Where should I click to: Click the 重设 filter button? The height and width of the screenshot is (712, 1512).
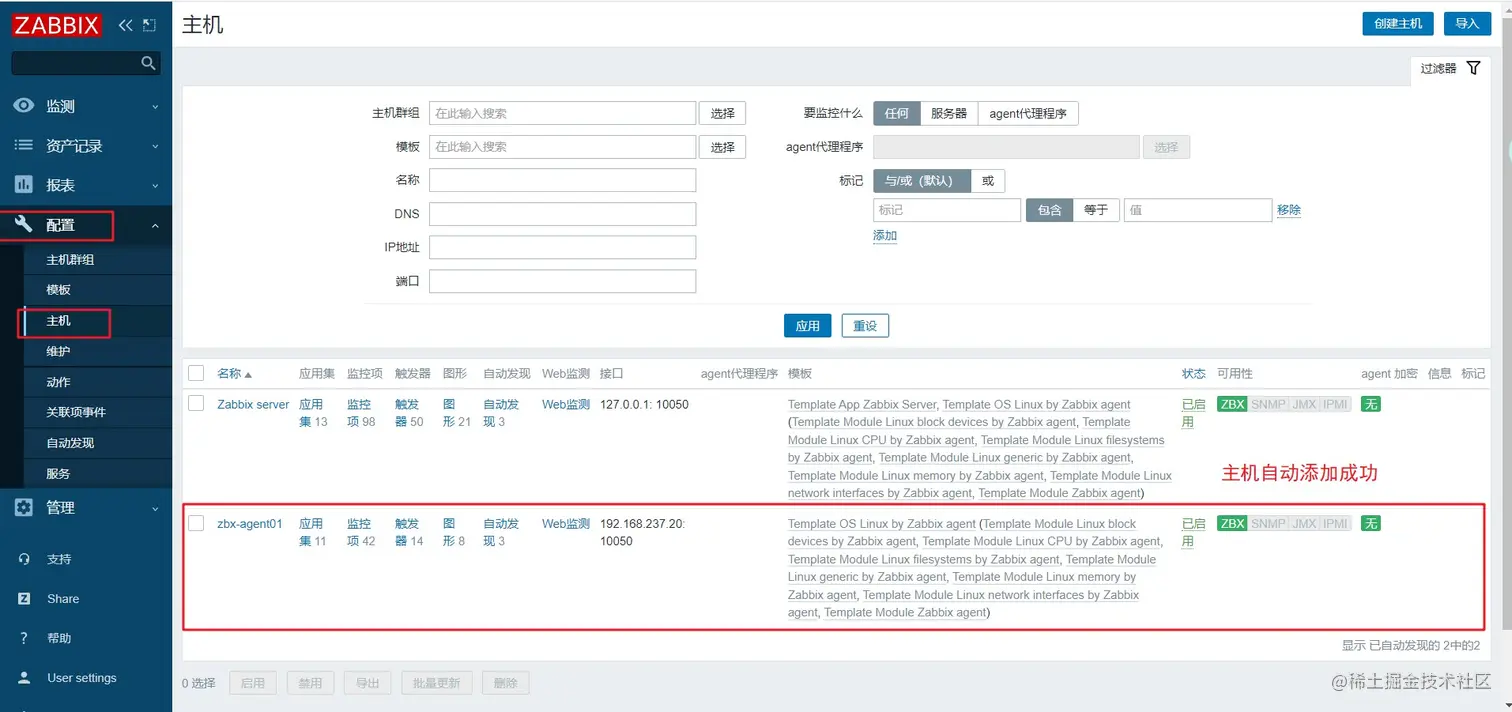(x=865, y=326)
